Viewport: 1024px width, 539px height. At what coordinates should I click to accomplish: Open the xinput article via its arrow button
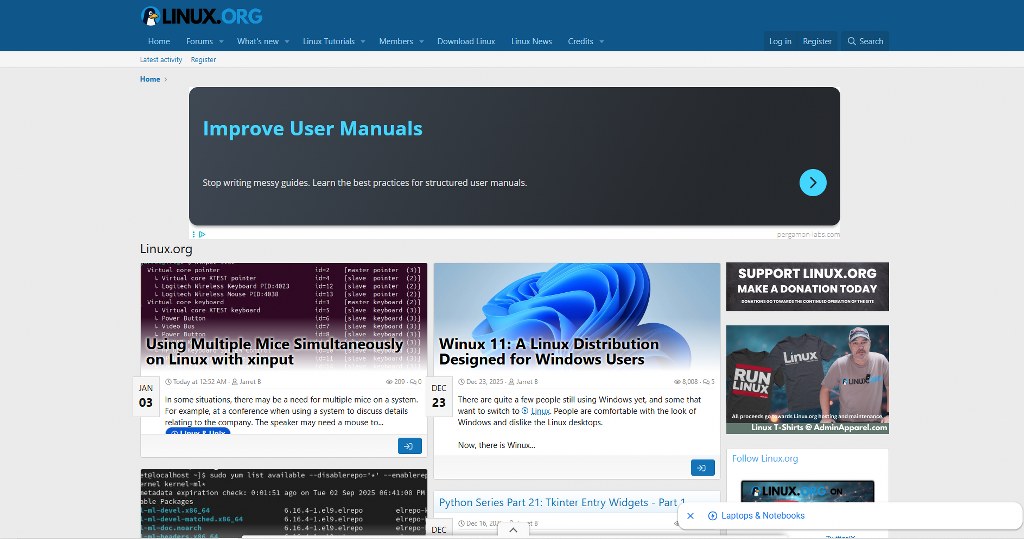(409, 446)
